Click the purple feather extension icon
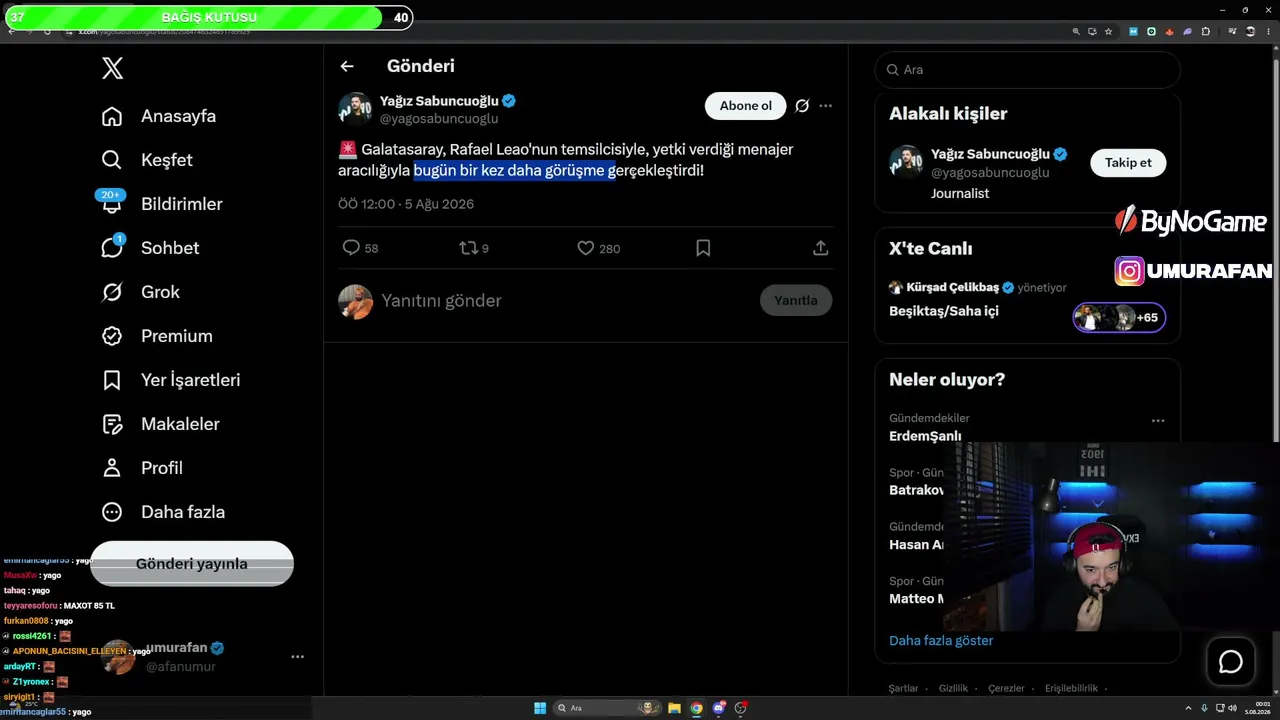1280x720 pixels. [x=1187, y=31]
